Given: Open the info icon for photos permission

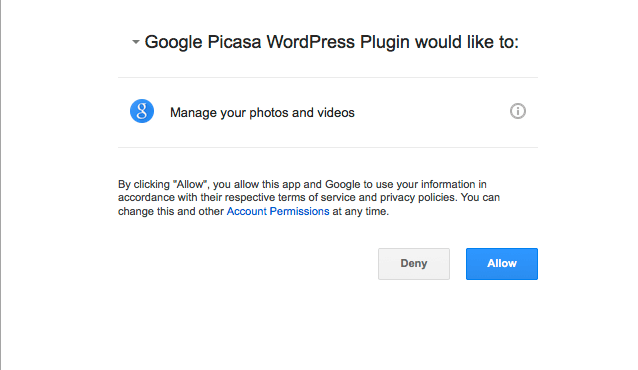Looking at the screenshot, I should [518, 111].
